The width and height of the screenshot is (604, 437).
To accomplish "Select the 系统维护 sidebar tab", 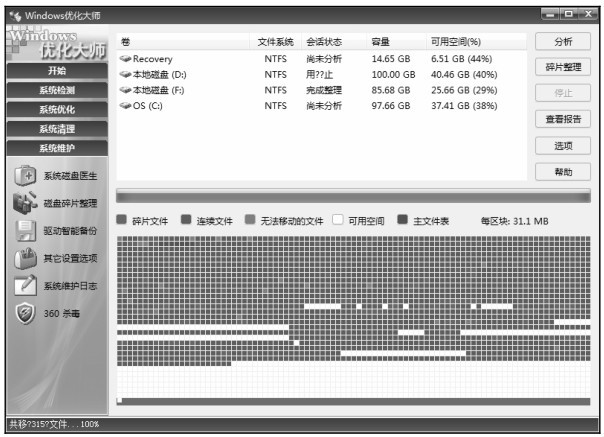I will coord(57,148).
